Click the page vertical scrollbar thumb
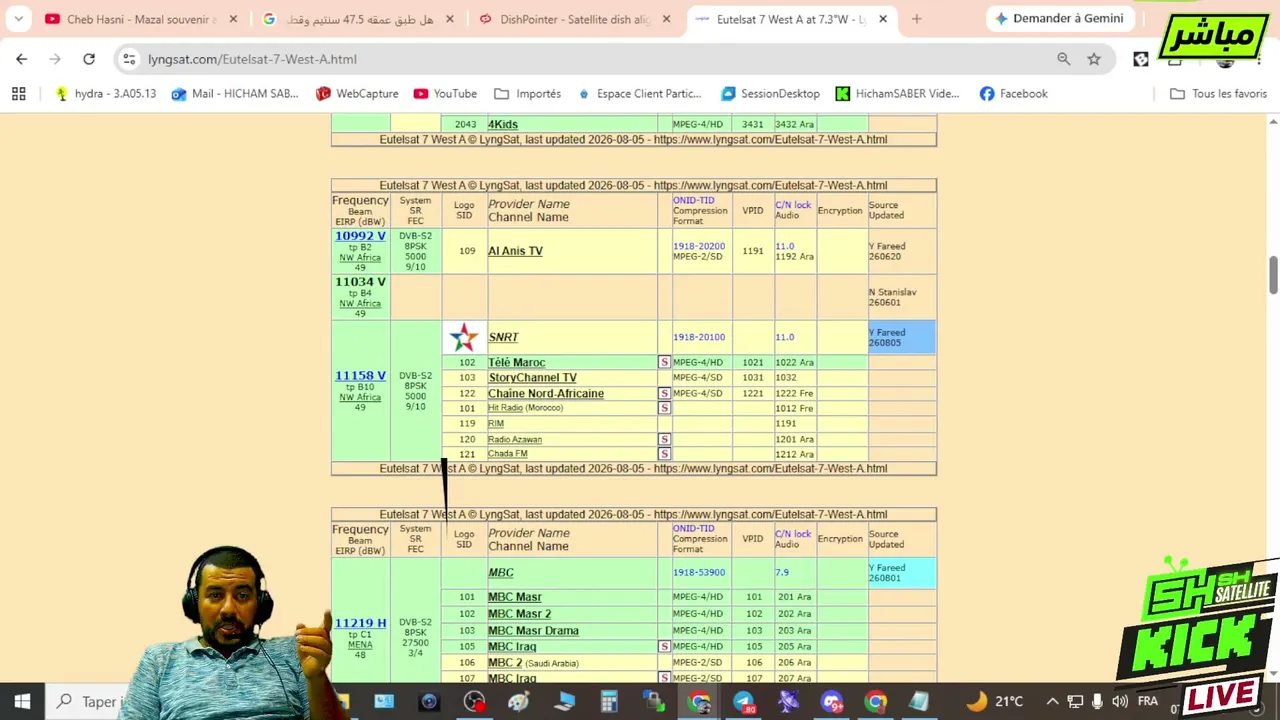1280x720 pixels. tap(1273, 275)
